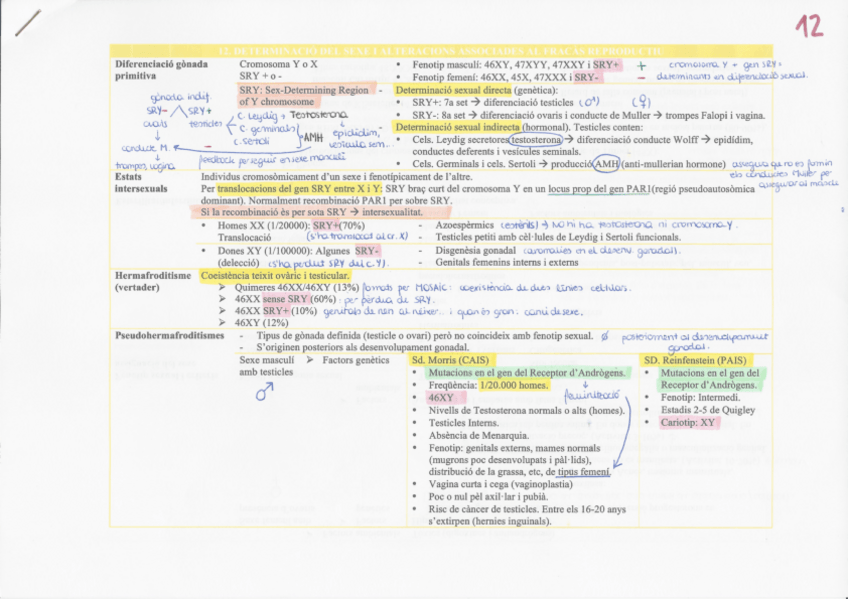Click the line "Si la recombinació és per sota SRY"
The height and width of the screenshot is (599, 848).
coord(273,212)
